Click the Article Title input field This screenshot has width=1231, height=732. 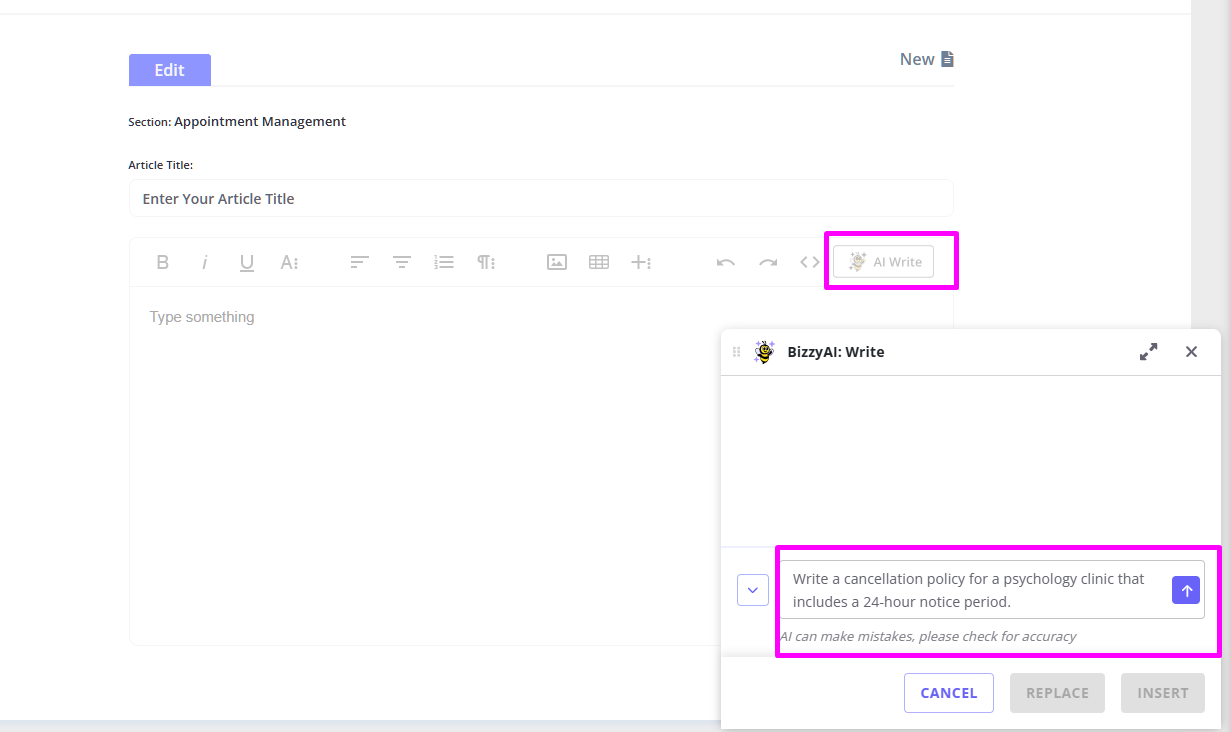pyautogui.click(x=541, y=199)
